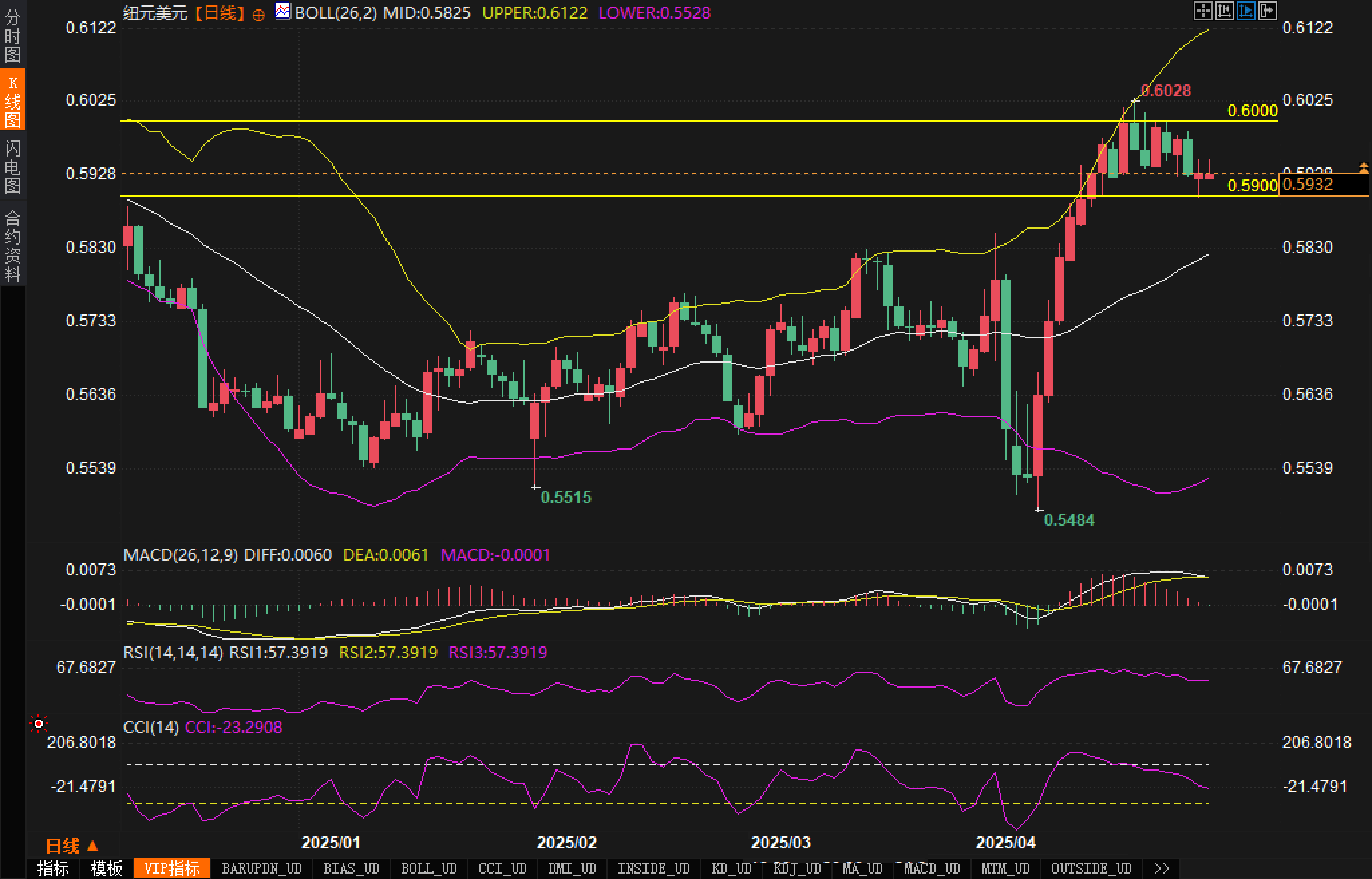
Task: Apply the INSIDE_UD indicator
Action: click(x=653, y=868)
